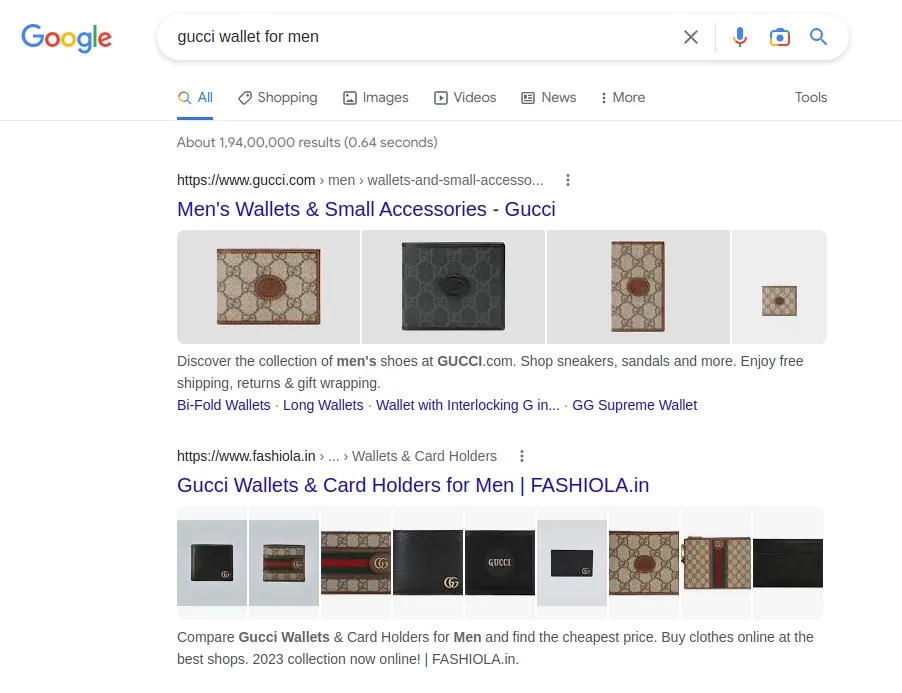Open beige GG bi-fold wallet thumbnail from Gucci

point(269,287)
